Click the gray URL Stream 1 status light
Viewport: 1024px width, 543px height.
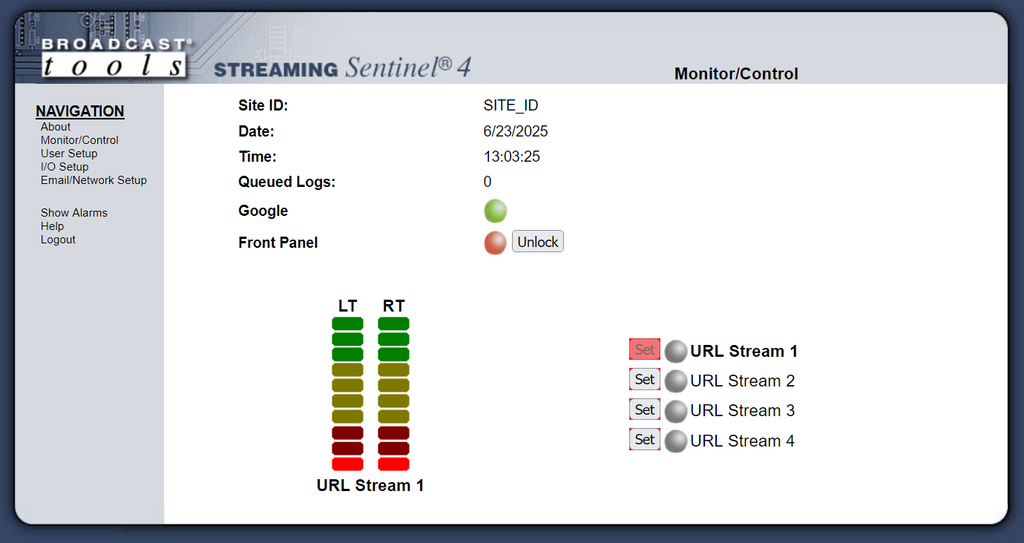[676, 352]
